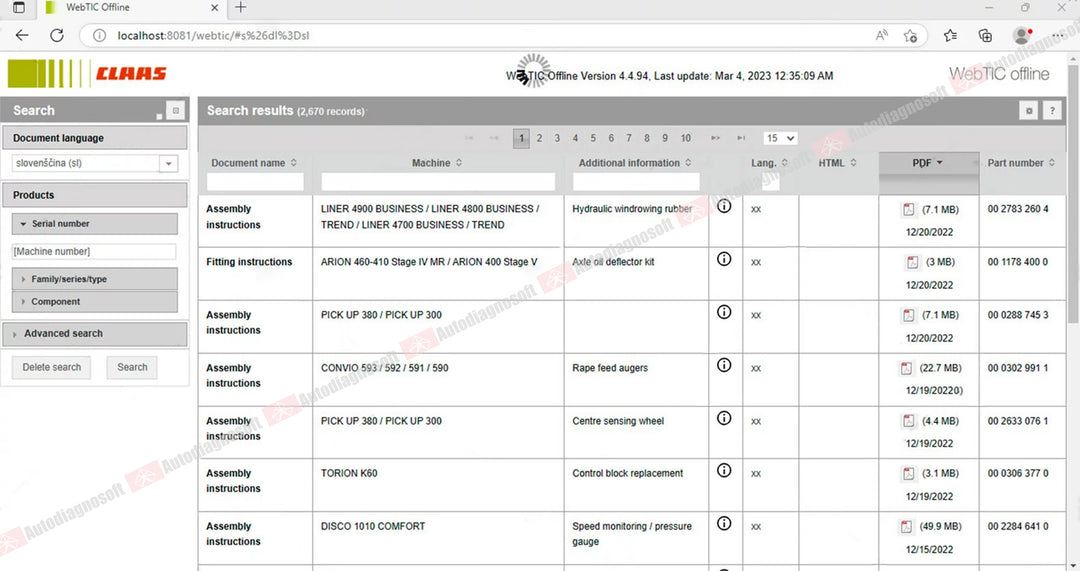1080x571 pixels.
Task: Open help question mark icon in results header
Action: pyautogui.click(x=1052, y=110)
